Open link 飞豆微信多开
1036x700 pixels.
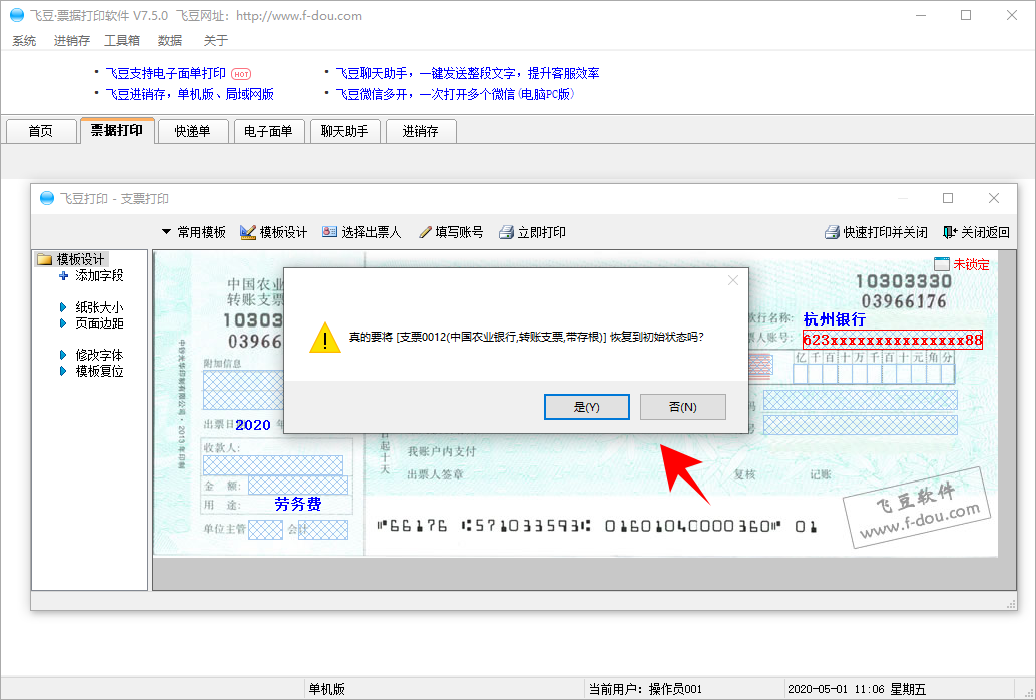pyautogui.click(x=455, y=95)
